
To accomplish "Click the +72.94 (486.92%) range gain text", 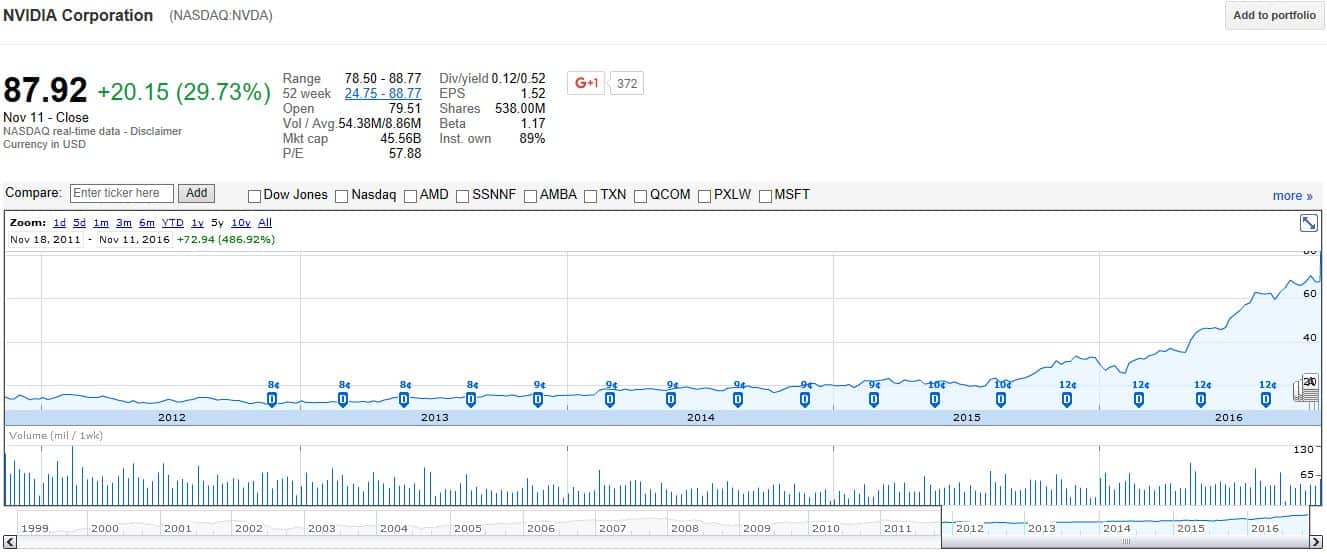I will pyautogui.click(x=226, y=239).
